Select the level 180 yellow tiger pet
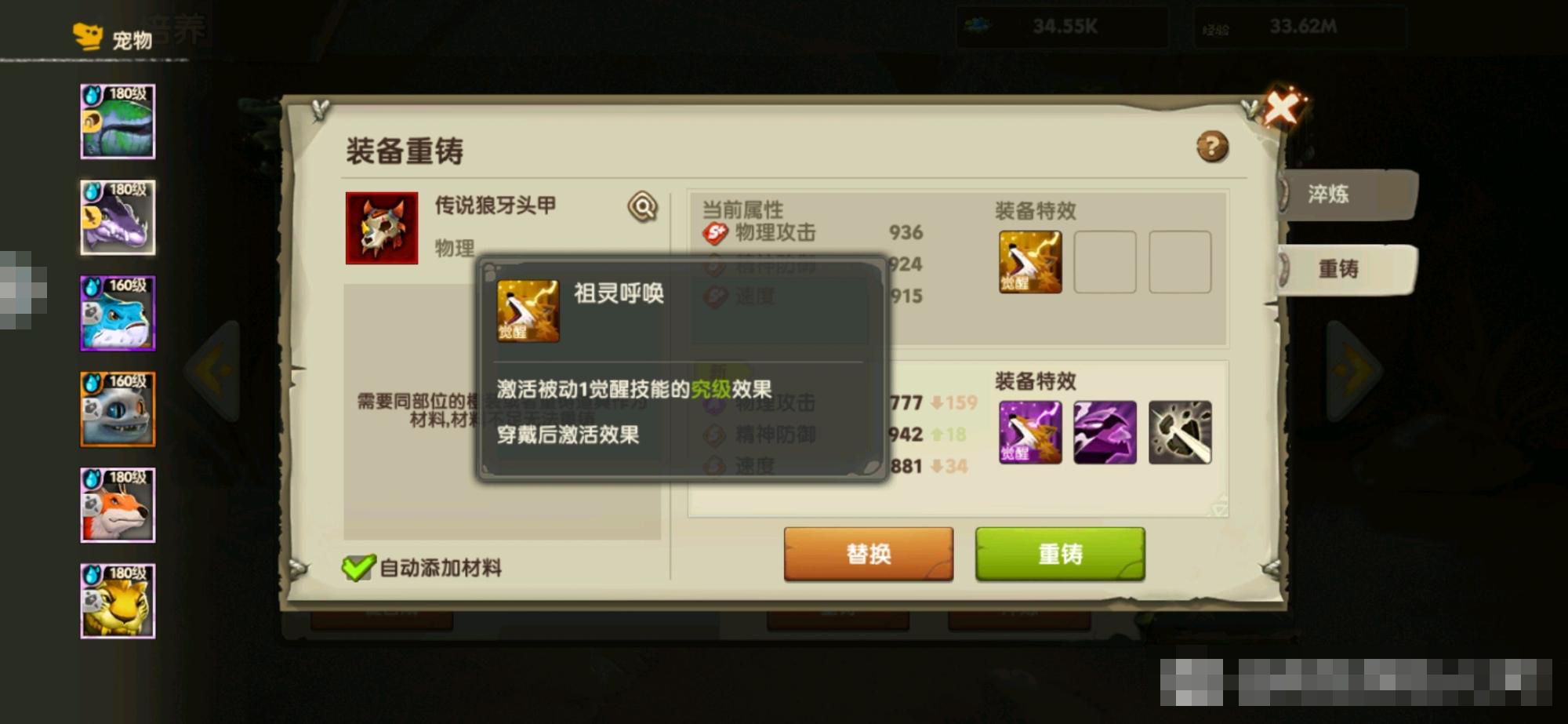The width and height of the screenshot is (1568, 724). pyautogui.click(x=118, y=601)
